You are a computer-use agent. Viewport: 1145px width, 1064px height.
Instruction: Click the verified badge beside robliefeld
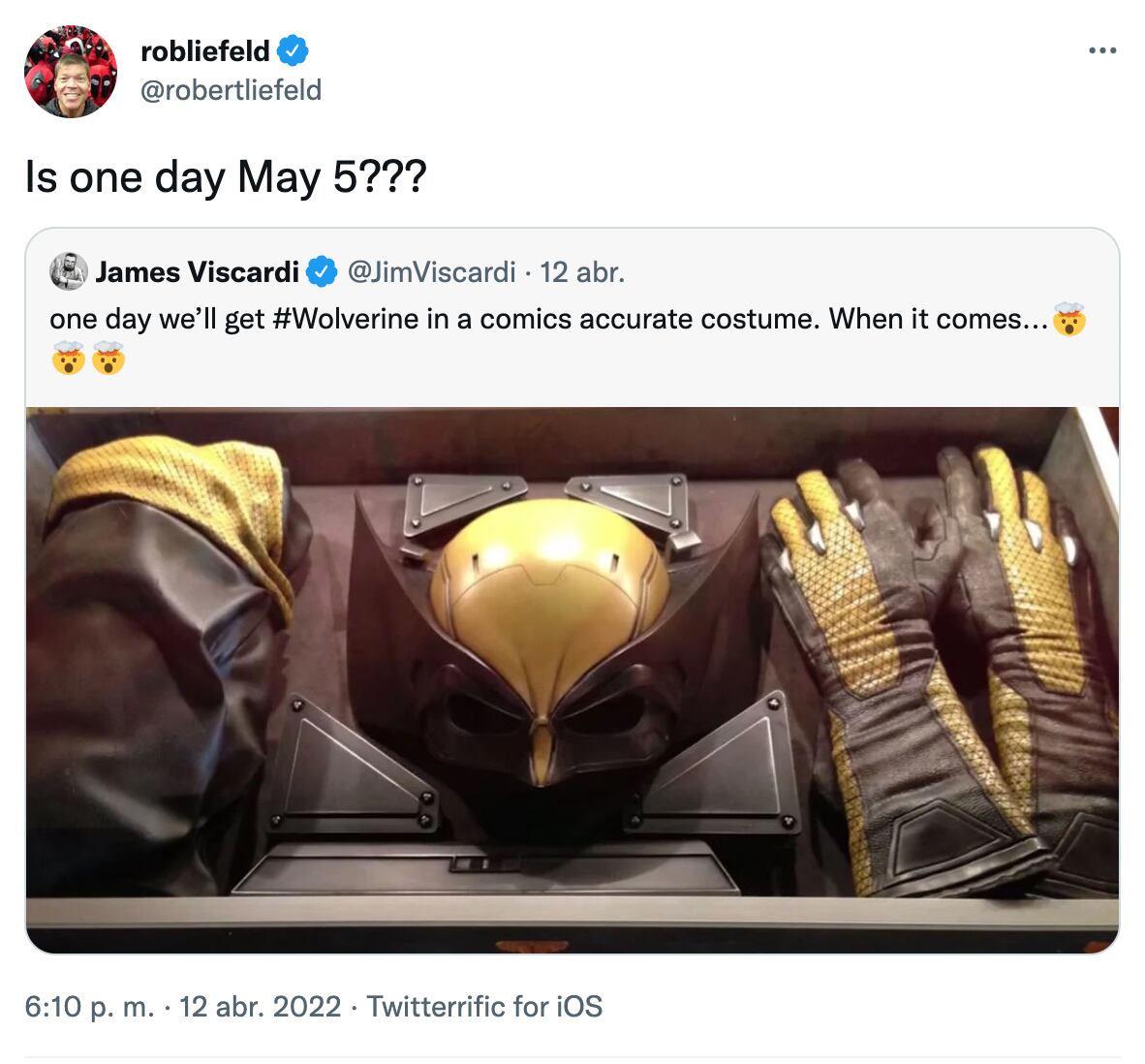(294, 50)
